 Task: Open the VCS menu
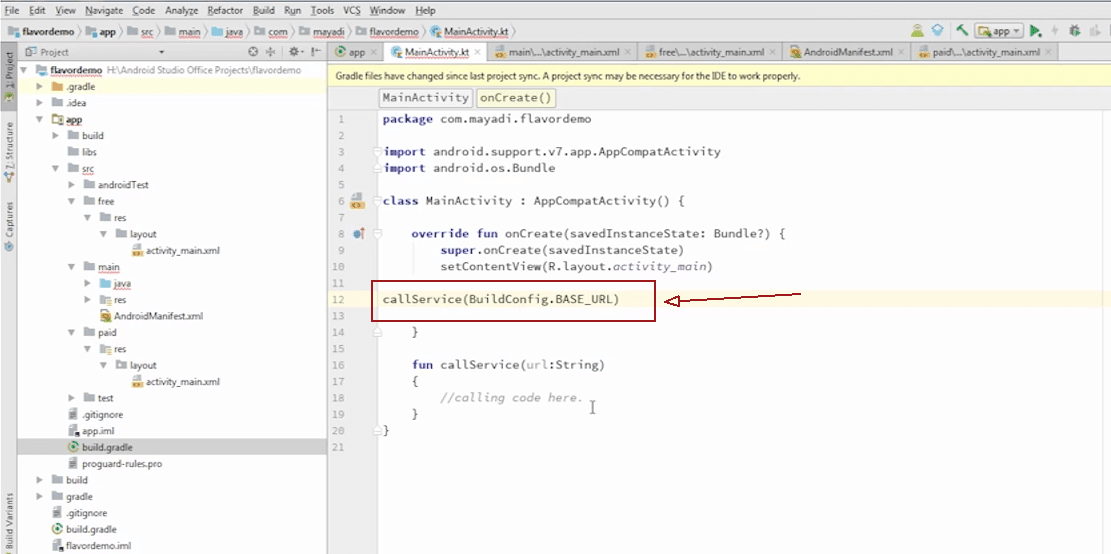(x=351, y=11)
